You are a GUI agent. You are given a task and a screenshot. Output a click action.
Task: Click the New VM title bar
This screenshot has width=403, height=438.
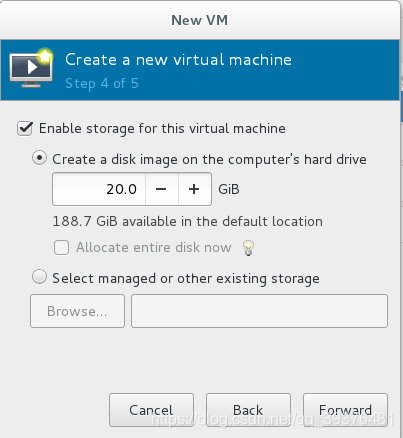[x=200, y=20]
